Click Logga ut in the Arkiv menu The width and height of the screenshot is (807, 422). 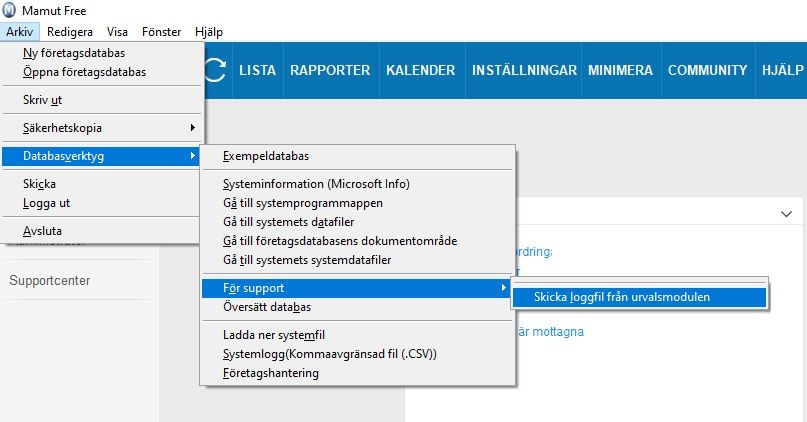[46, 203]
